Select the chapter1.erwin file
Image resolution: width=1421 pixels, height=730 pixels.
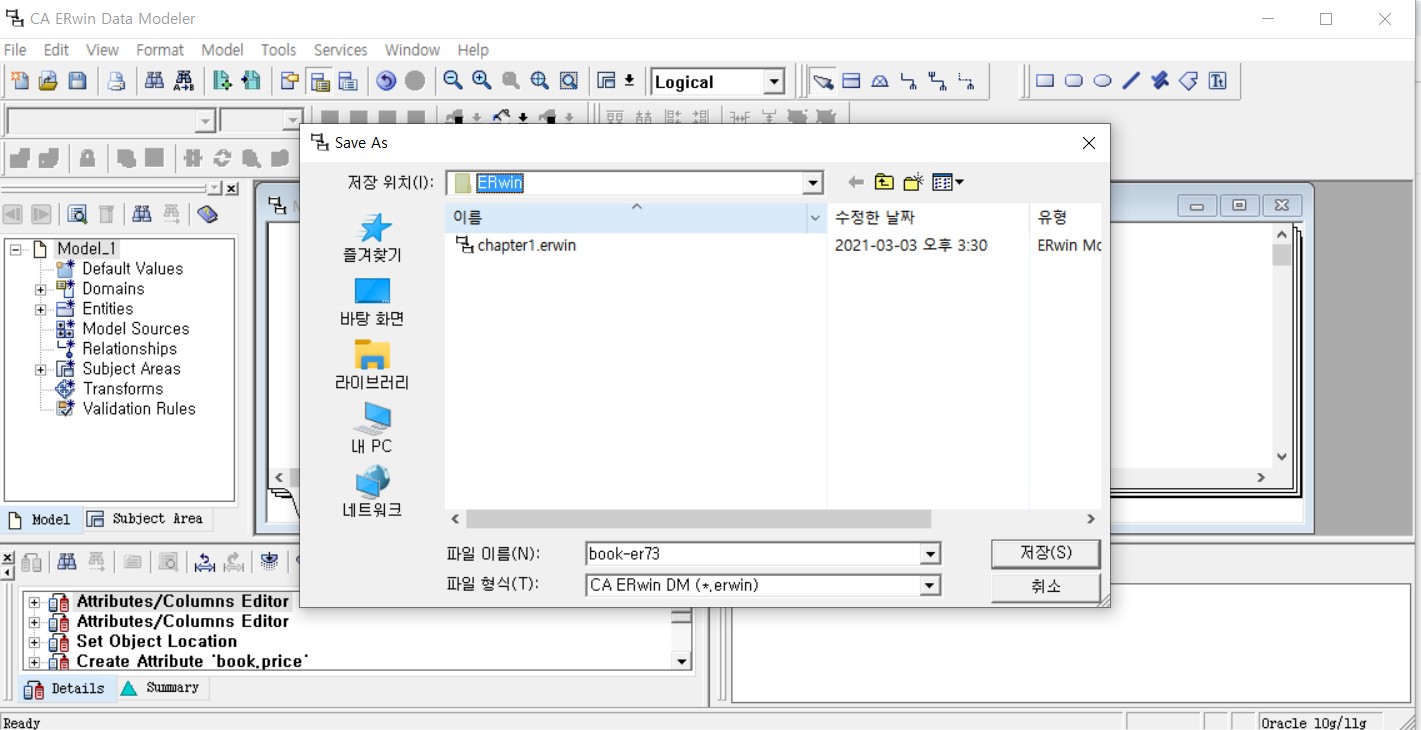pos(516,245)
